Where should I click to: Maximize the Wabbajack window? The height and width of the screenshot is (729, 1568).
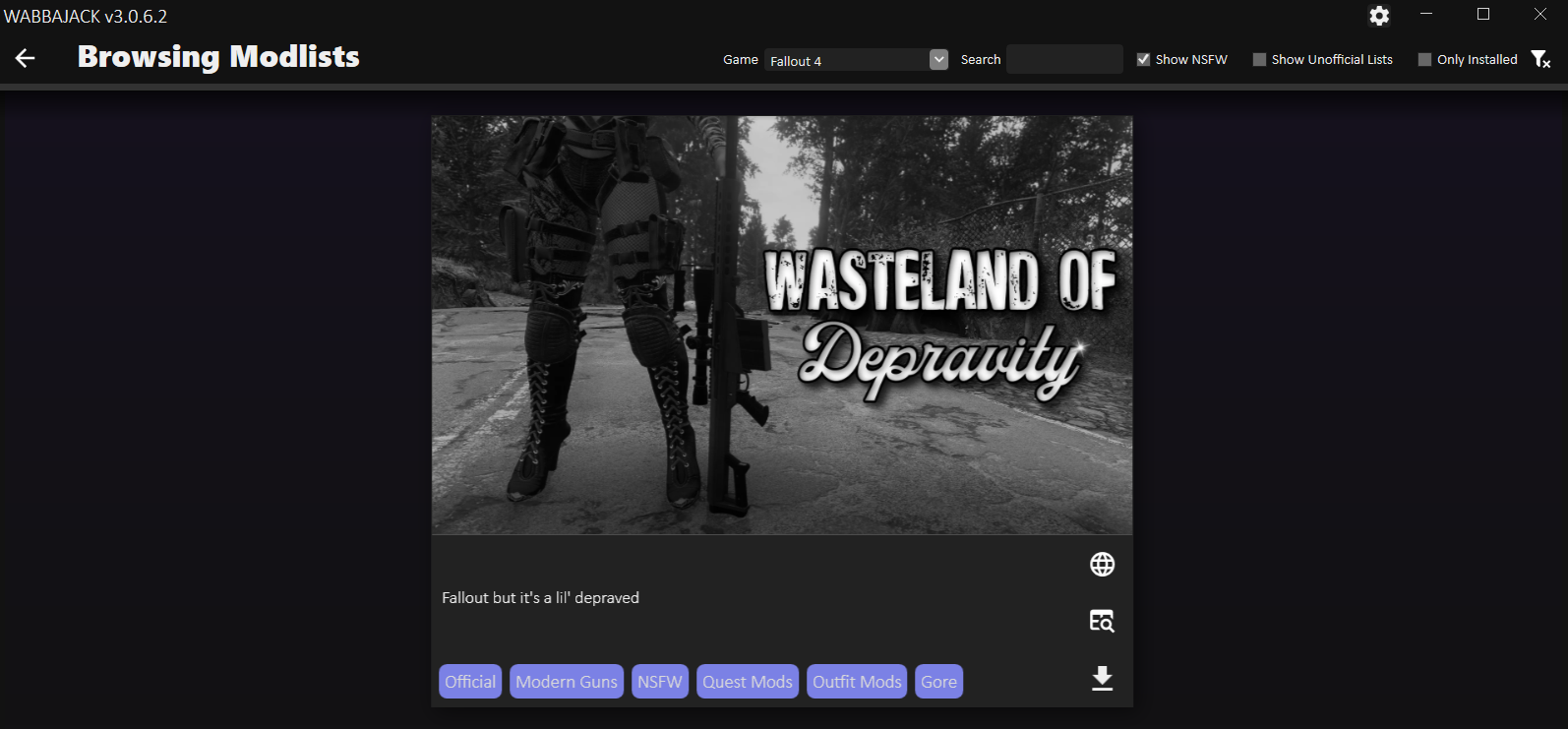click(1483, 15)
